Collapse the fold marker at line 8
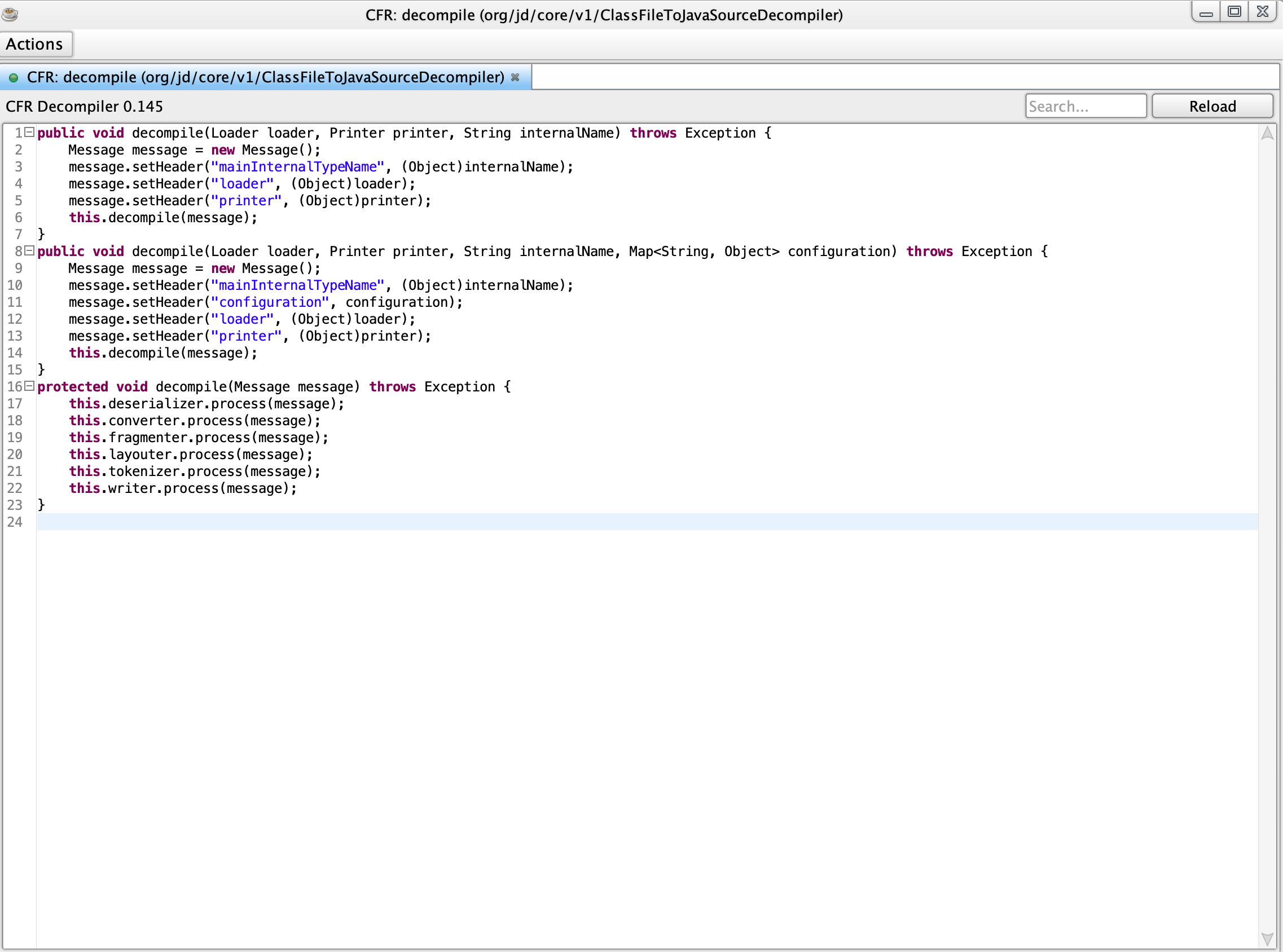The width and height of the screenshot is (1283, 952). (x=29, y=250)
